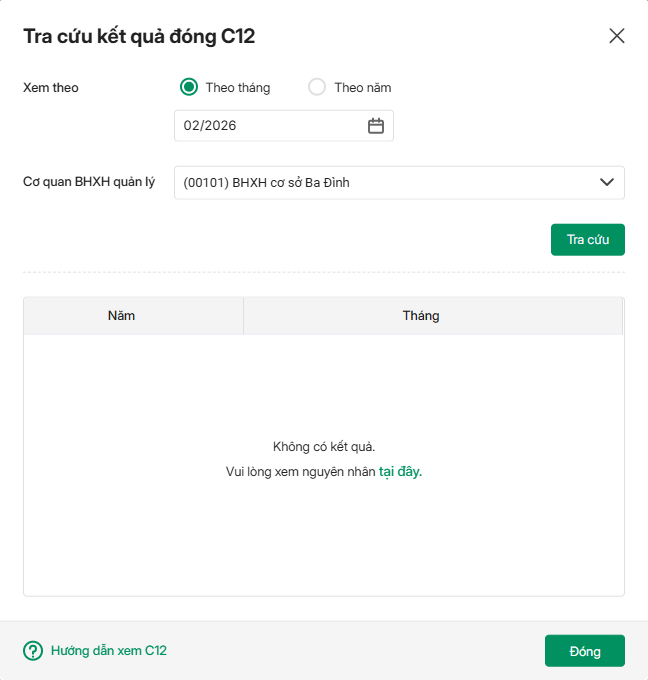The image size is (648, 680).
Task: Click the Xem theo label
Action: tap(51, 88)
